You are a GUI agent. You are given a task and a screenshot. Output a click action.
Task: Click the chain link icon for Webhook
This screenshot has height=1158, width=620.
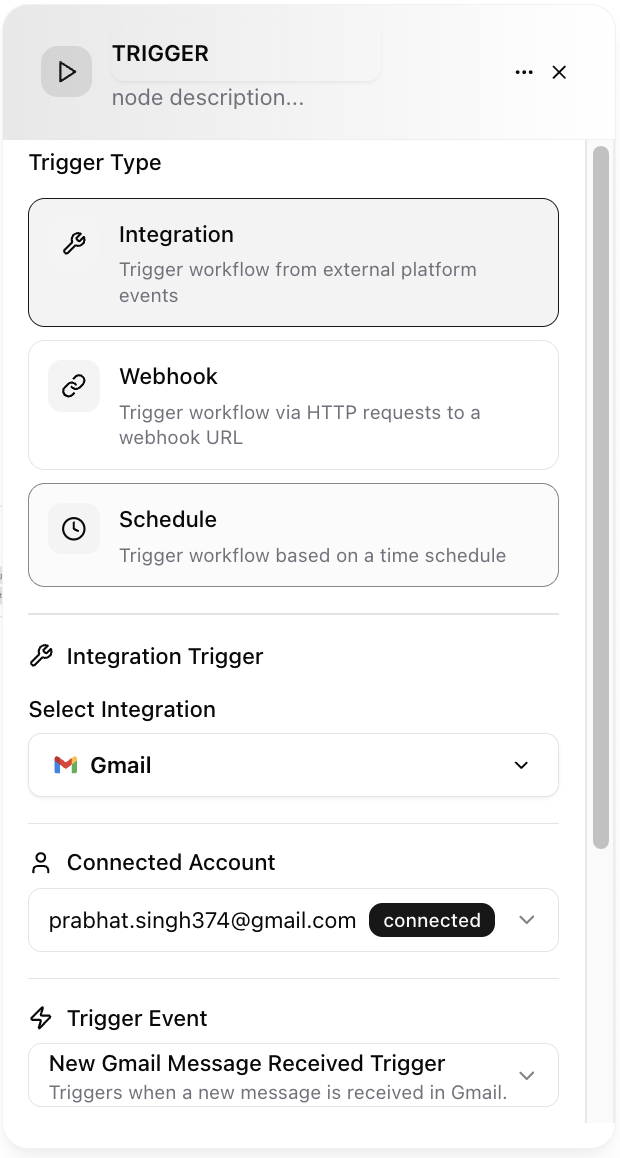coord(73,385)
